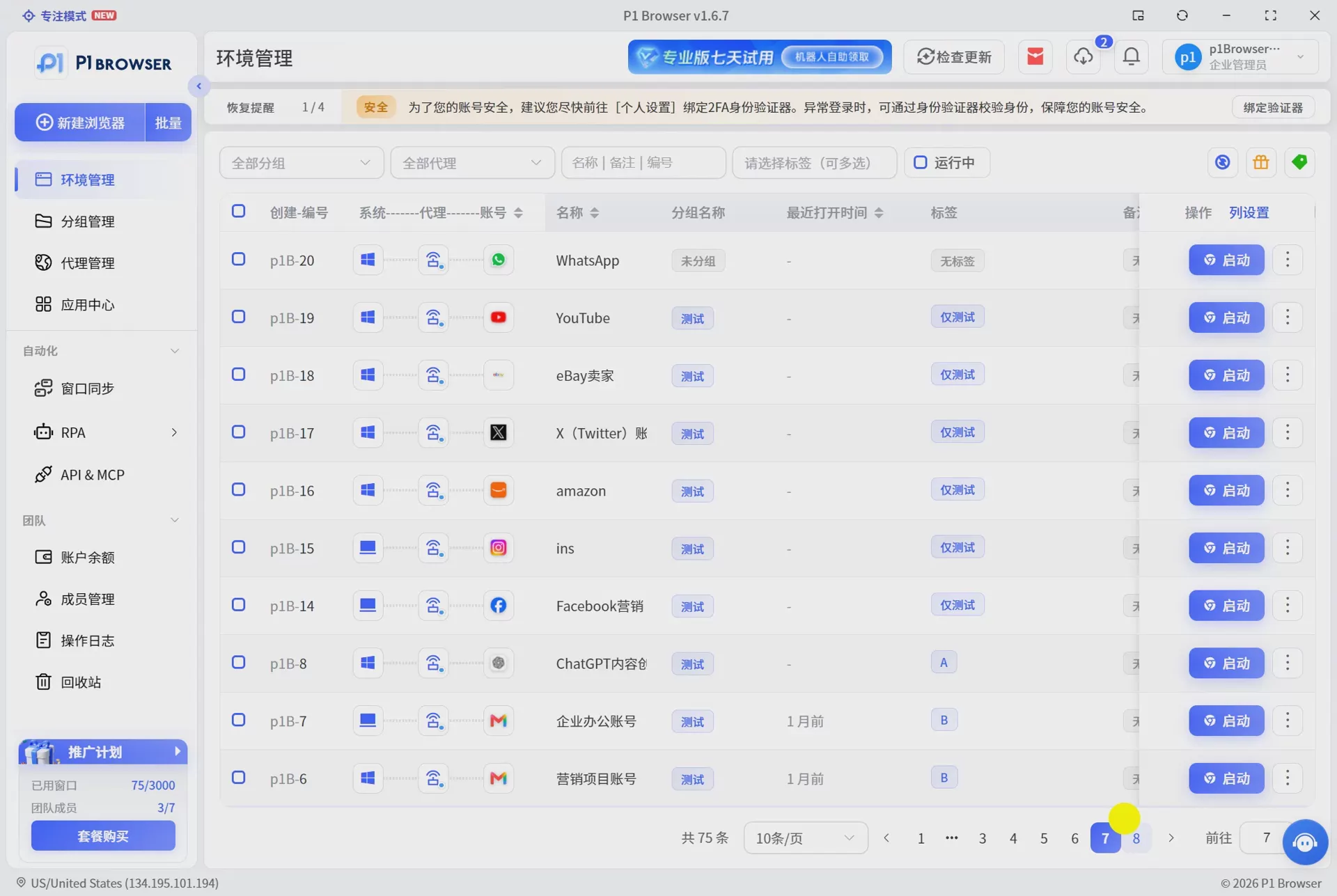The width and height of the screenshot is (1337, 896).
Task: Click the reload icon in title bar
Action: click(x=1182, y=15)
